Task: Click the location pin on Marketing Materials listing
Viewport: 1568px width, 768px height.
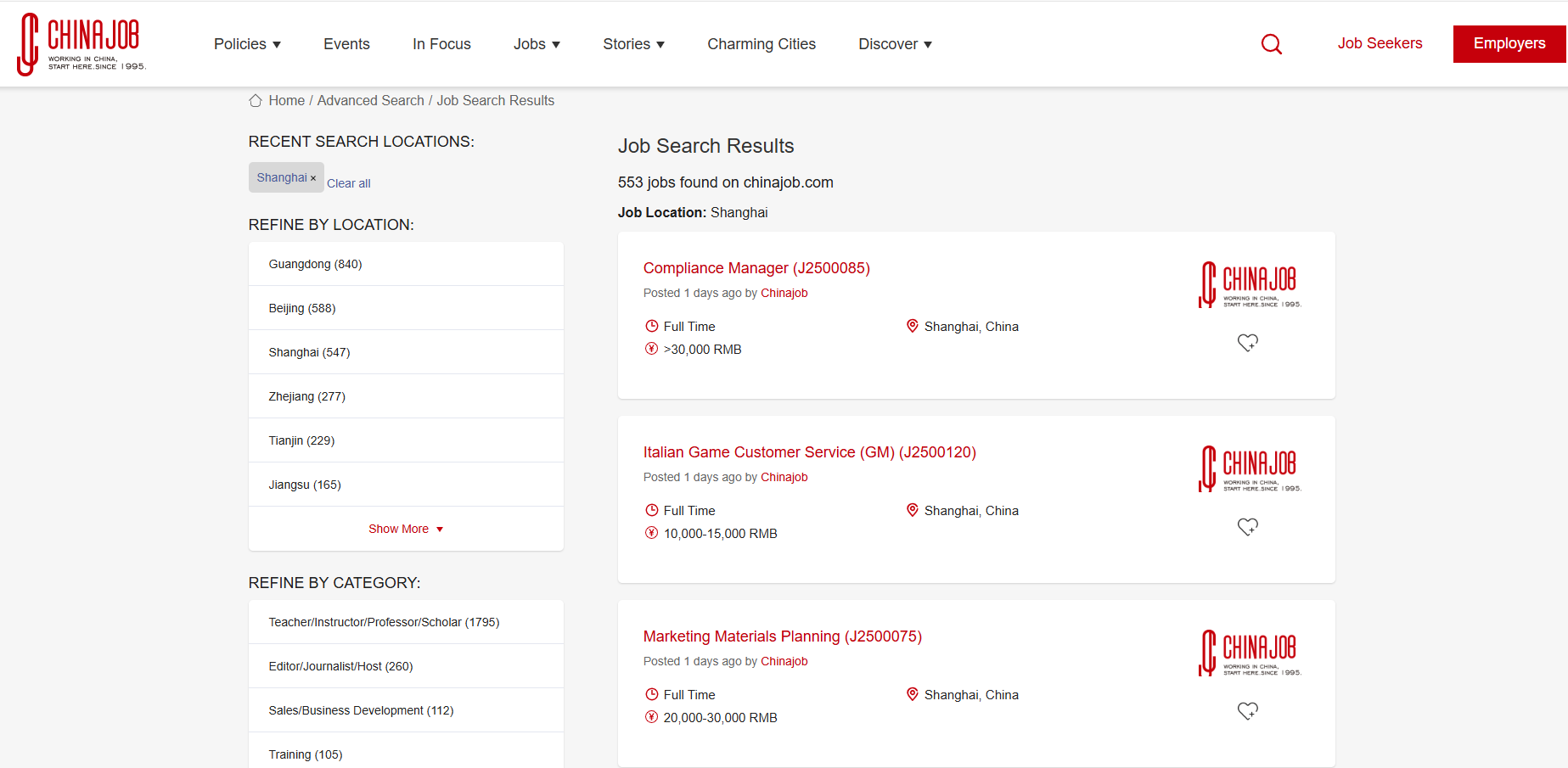Action: [x=913, y=694]
